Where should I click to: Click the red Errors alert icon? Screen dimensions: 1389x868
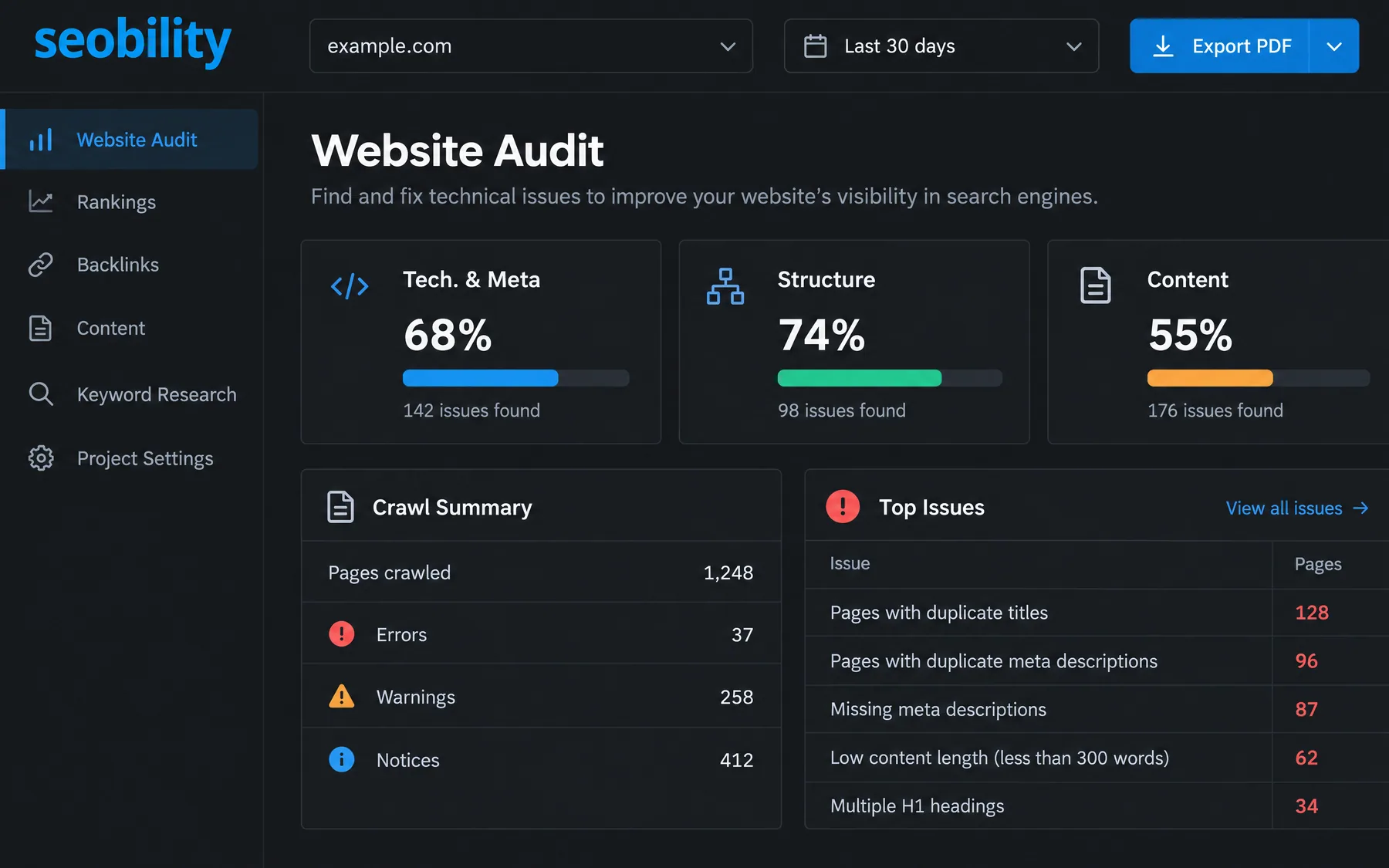pyautogui.click(x=342, y=634)
